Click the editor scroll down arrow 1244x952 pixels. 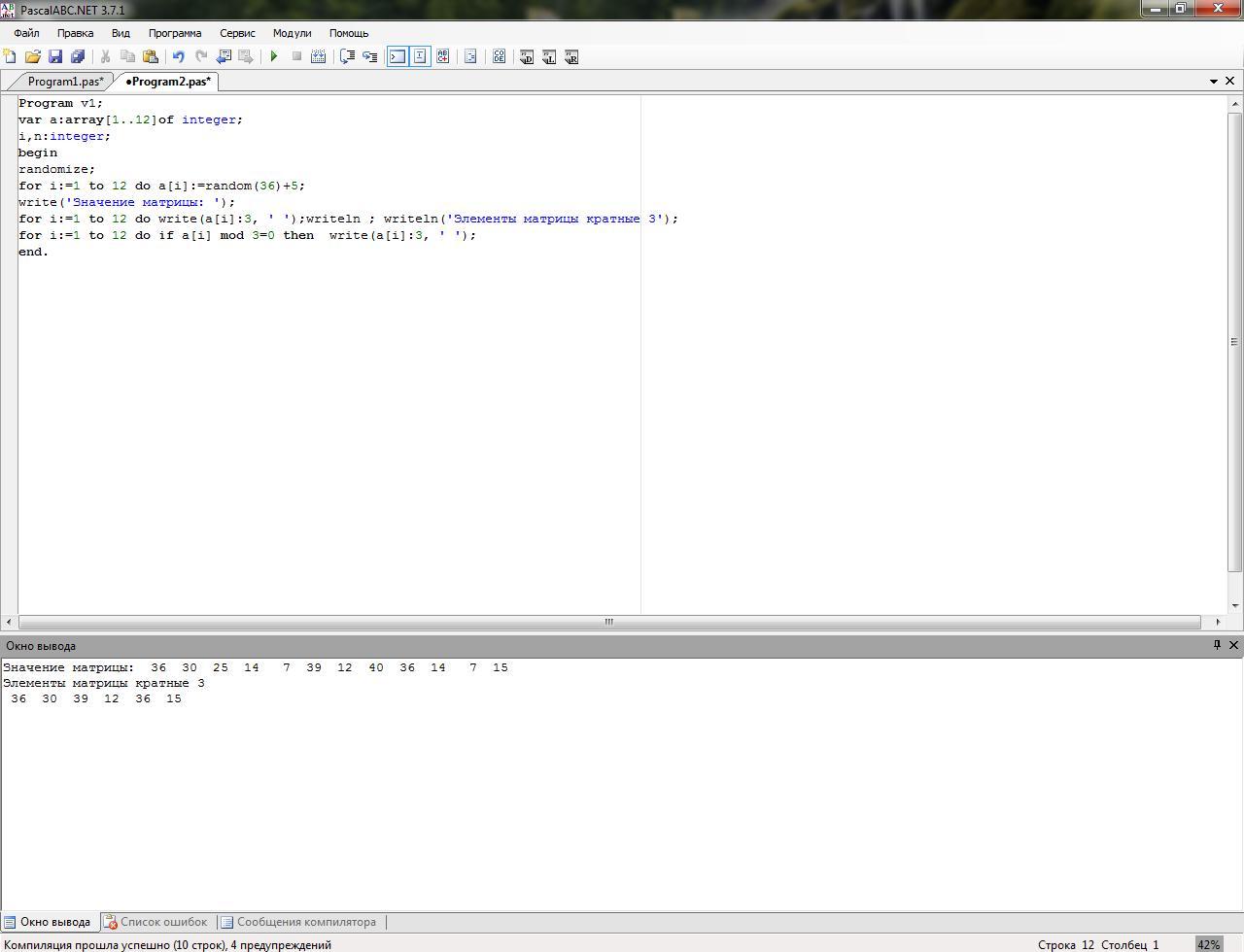[x=1235, y=606]
